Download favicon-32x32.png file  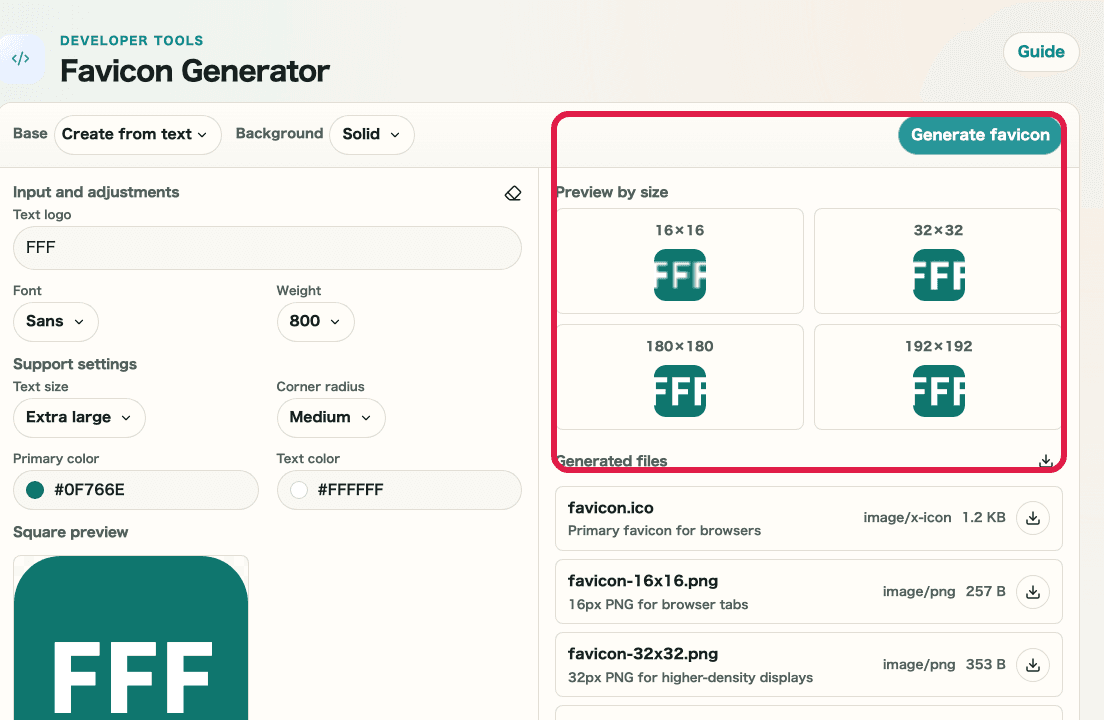coord(1033,665)
